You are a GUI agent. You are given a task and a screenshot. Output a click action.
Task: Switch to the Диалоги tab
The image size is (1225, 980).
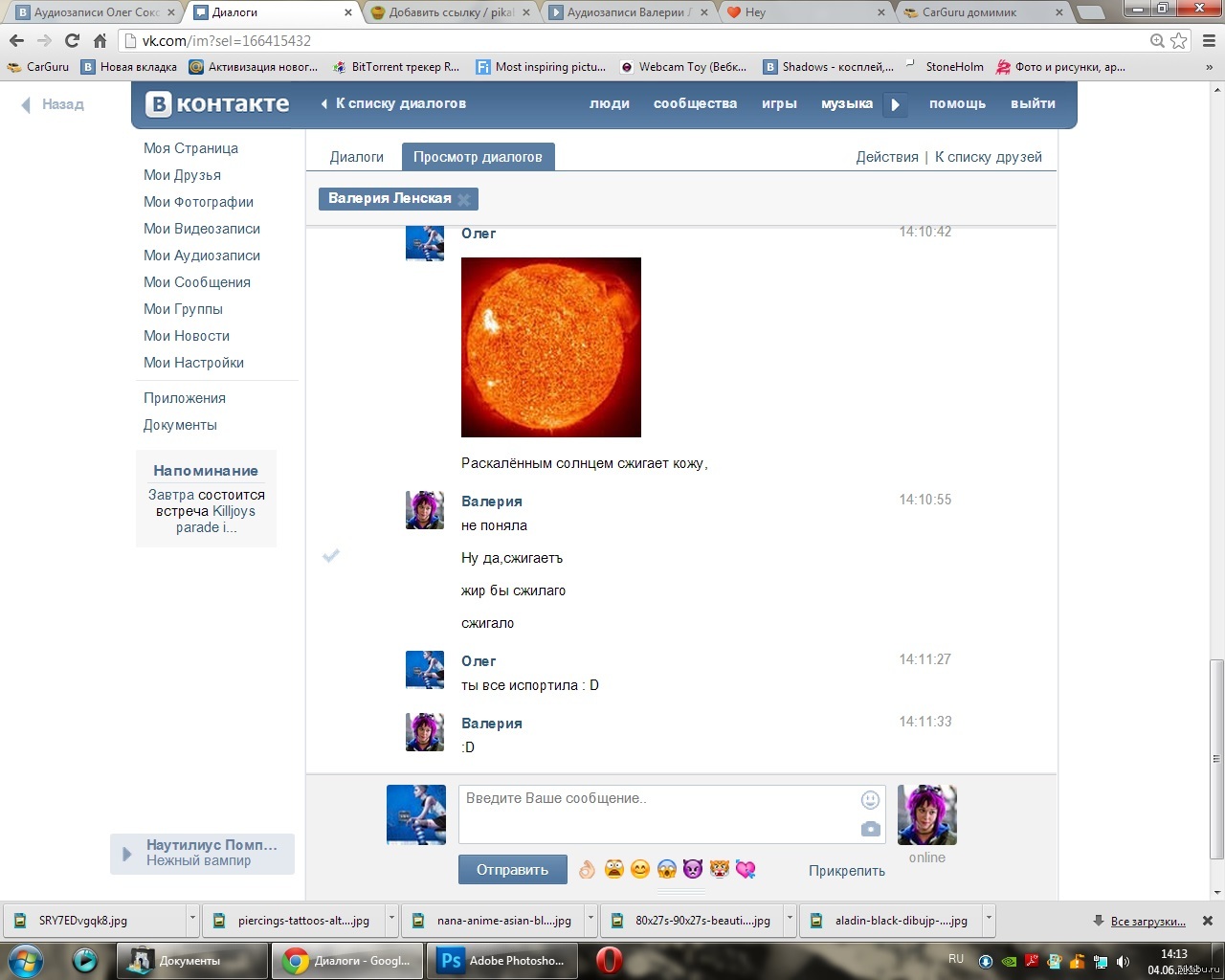pos(356,157)
